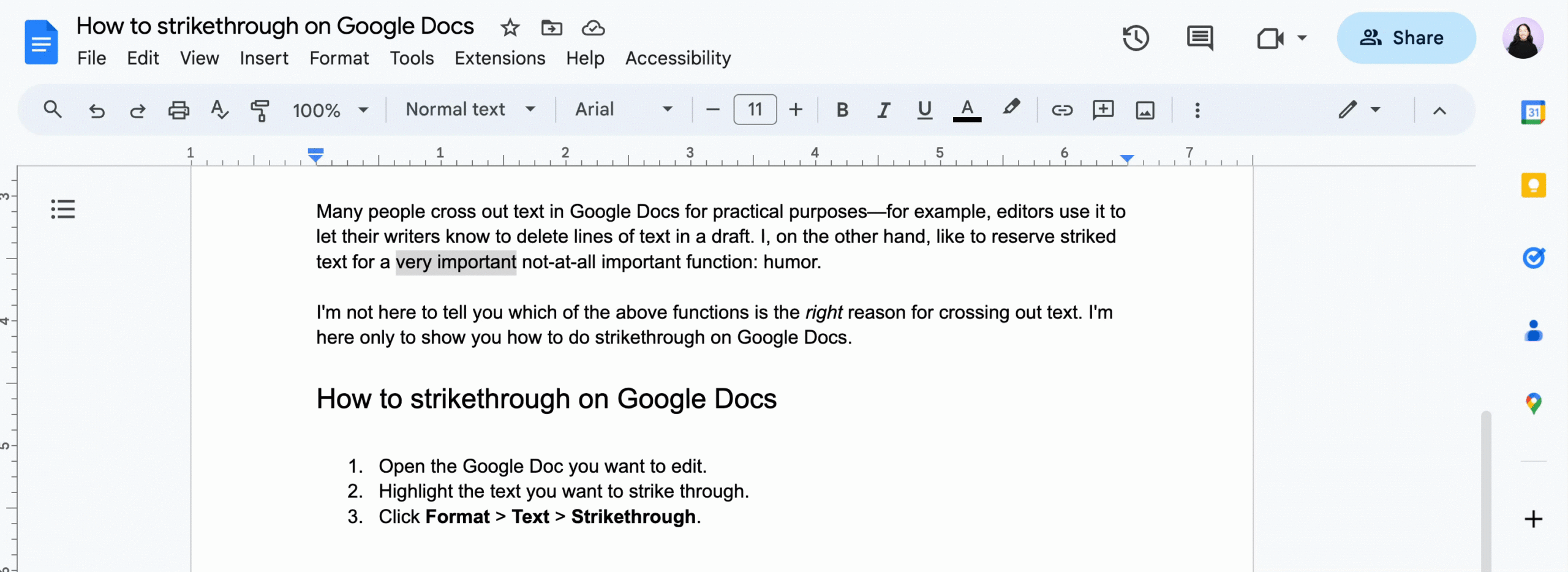This screenshot has width=1568, height=572.
Task: Star this document
Action: pos(510,28)
